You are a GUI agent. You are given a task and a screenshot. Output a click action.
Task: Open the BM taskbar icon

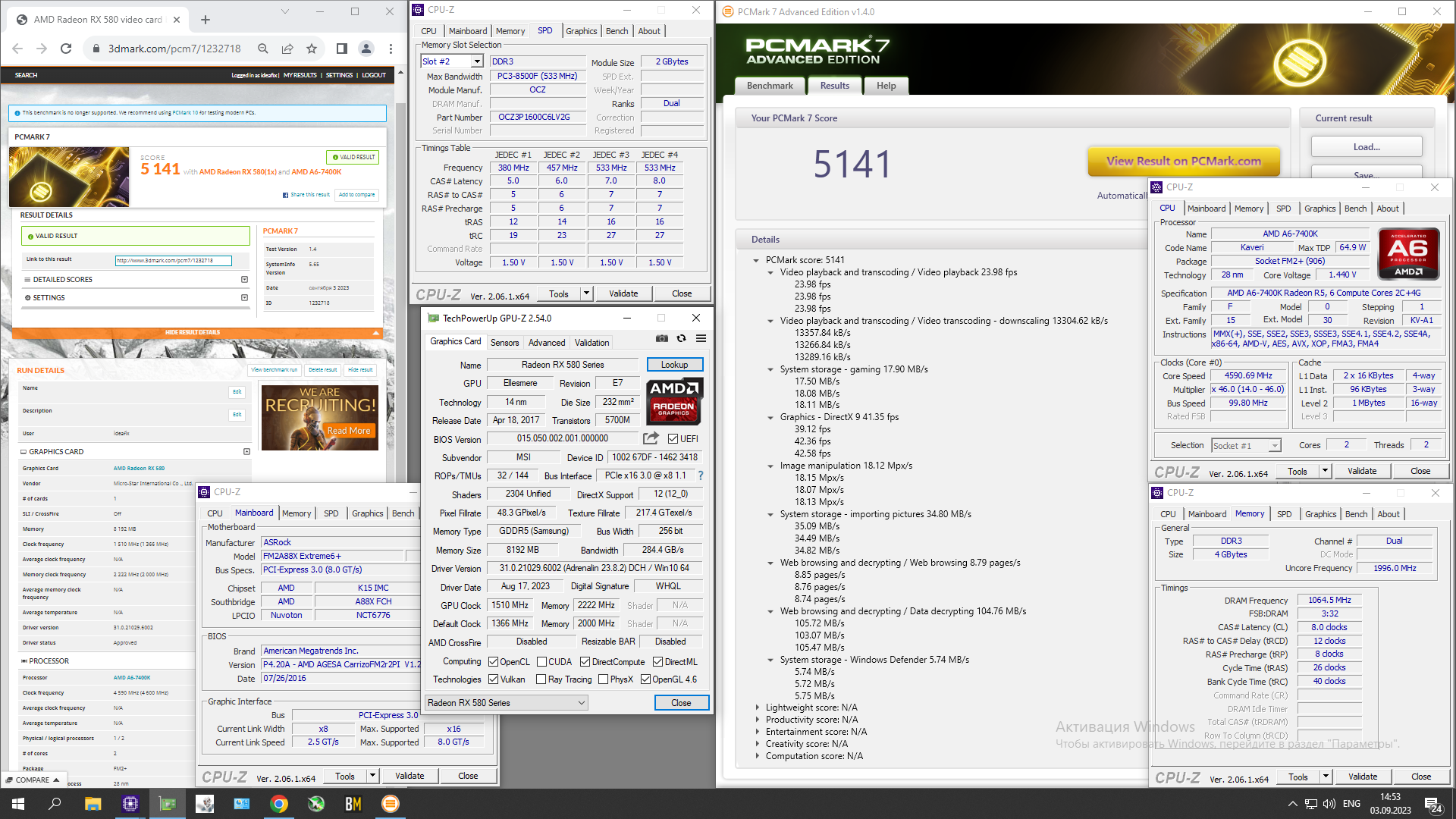[x=353, y=804]
